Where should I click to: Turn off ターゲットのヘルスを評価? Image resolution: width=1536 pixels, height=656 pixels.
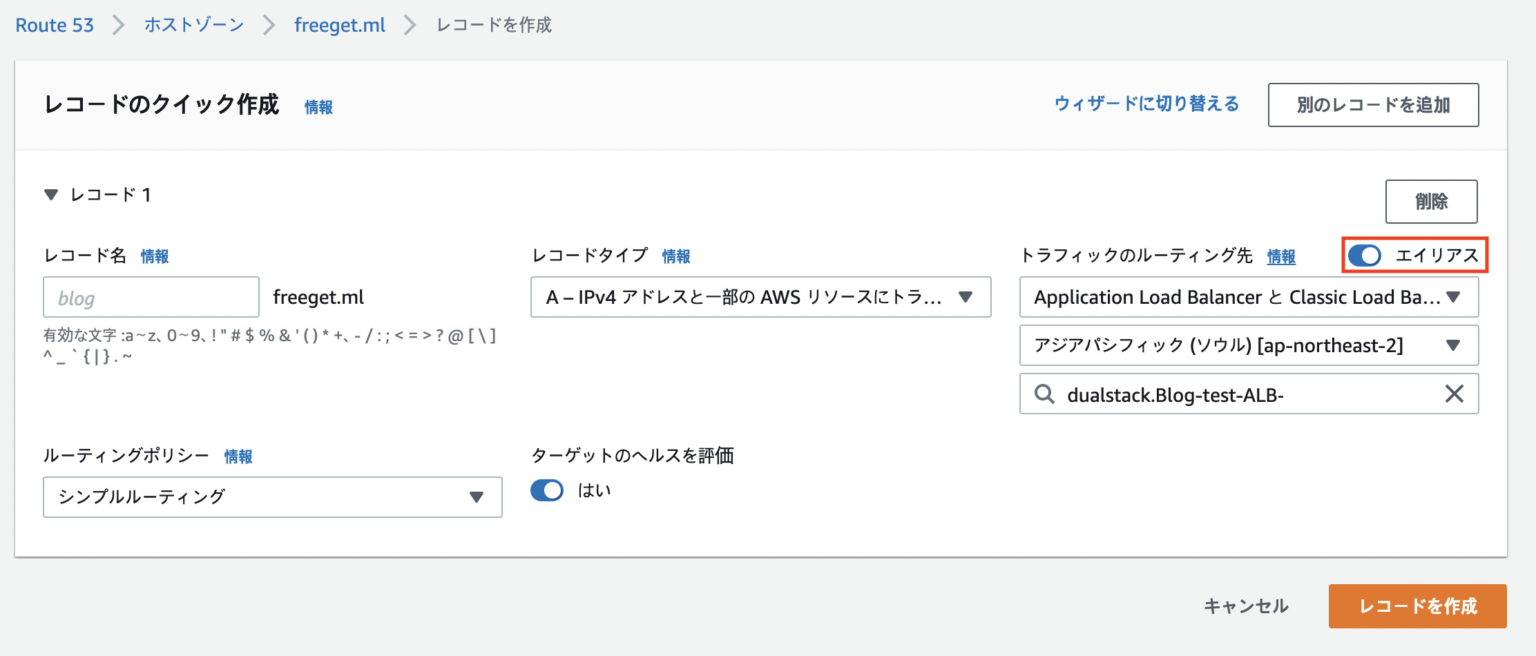[547, 491]
